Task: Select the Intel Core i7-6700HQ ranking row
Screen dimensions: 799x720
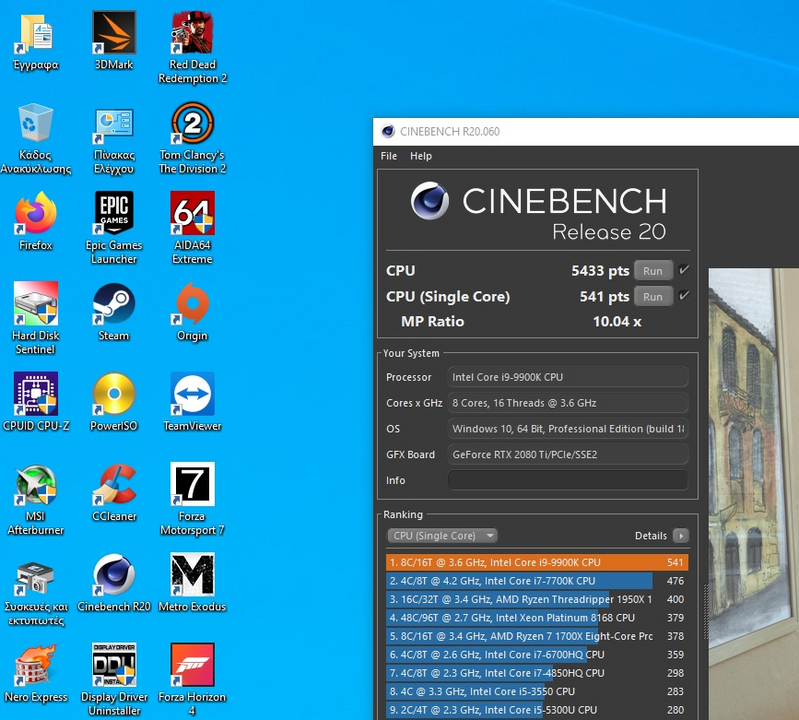Action: (537, 654)
